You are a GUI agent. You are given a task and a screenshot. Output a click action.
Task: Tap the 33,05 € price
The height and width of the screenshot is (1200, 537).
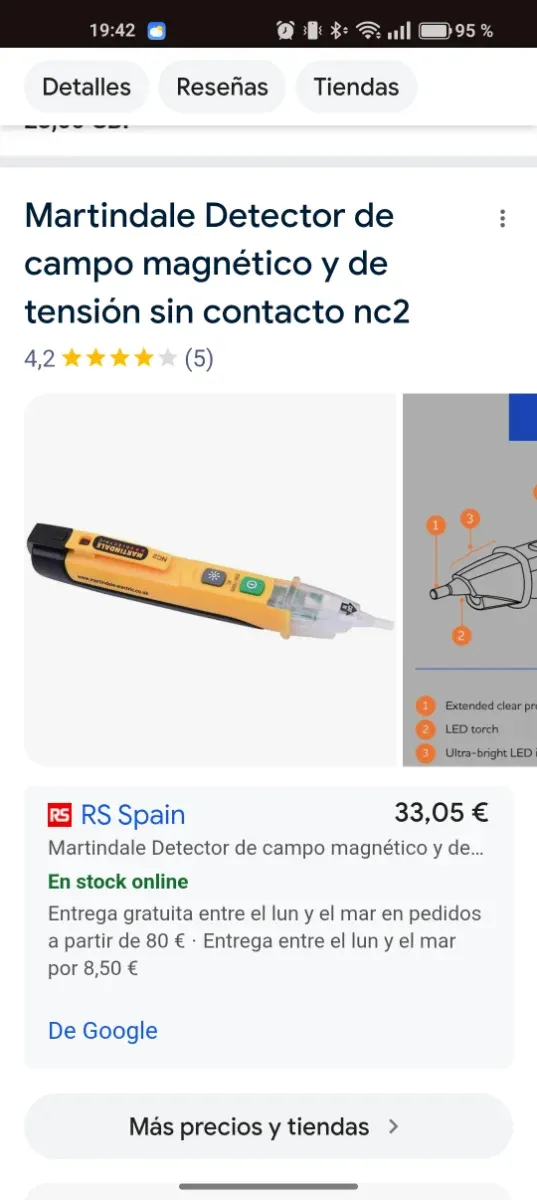point(441,812)
